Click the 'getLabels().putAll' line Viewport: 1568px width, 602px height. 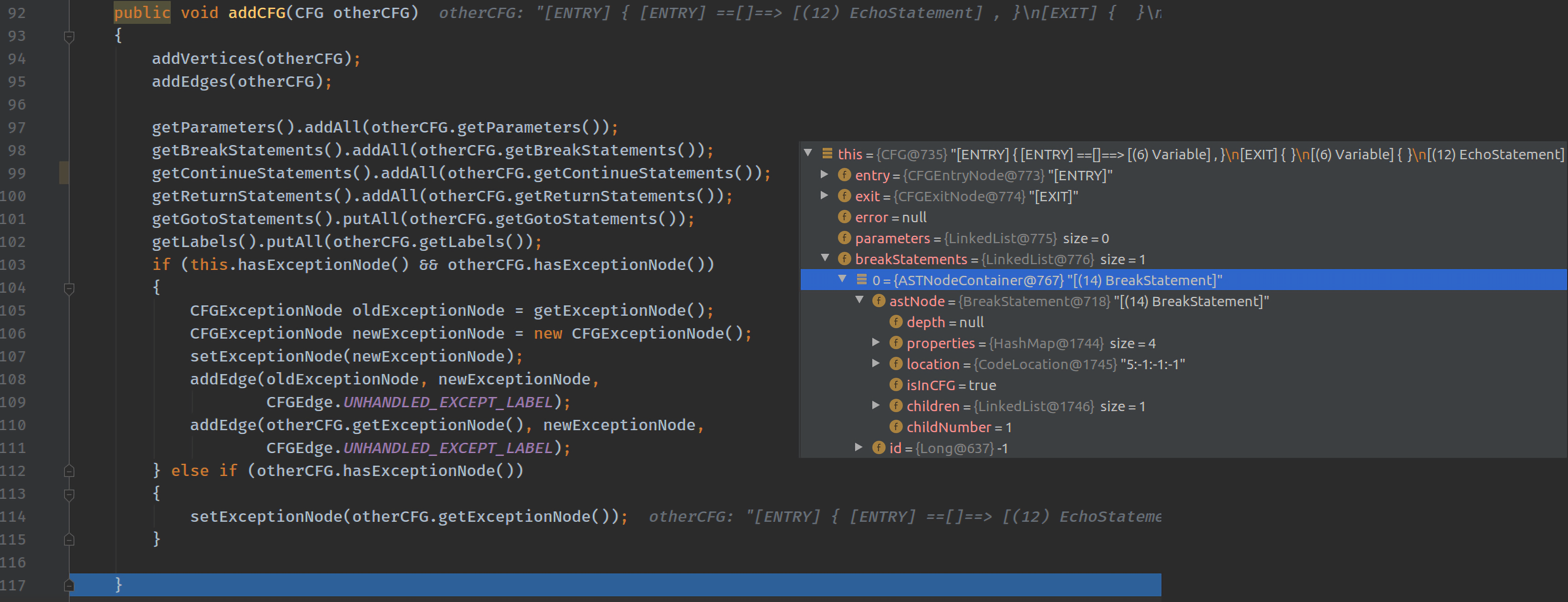click(347, 242)
